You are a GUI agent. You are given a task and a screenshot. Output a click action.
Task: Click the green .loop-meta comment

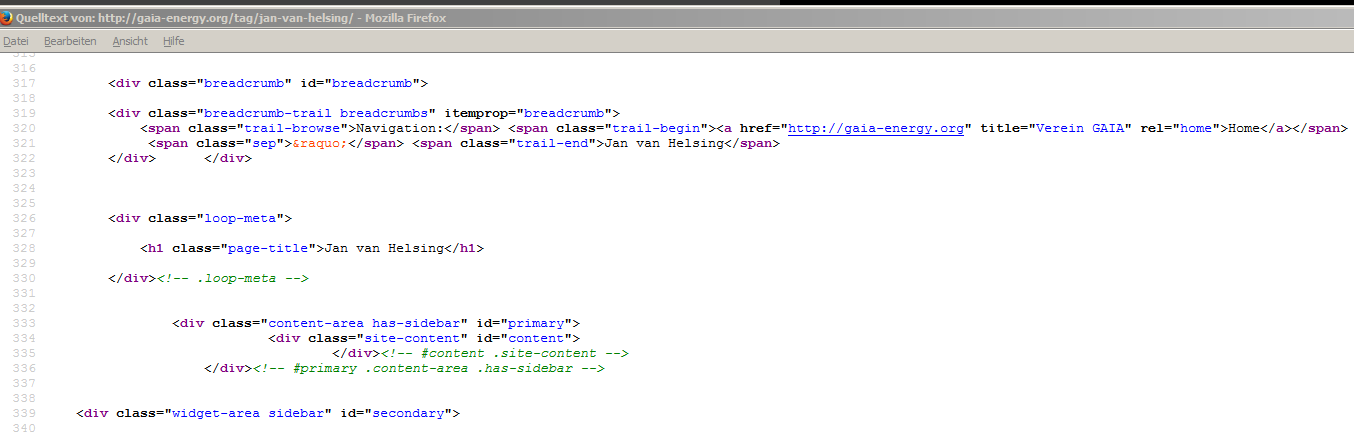(x=233, y=277)
